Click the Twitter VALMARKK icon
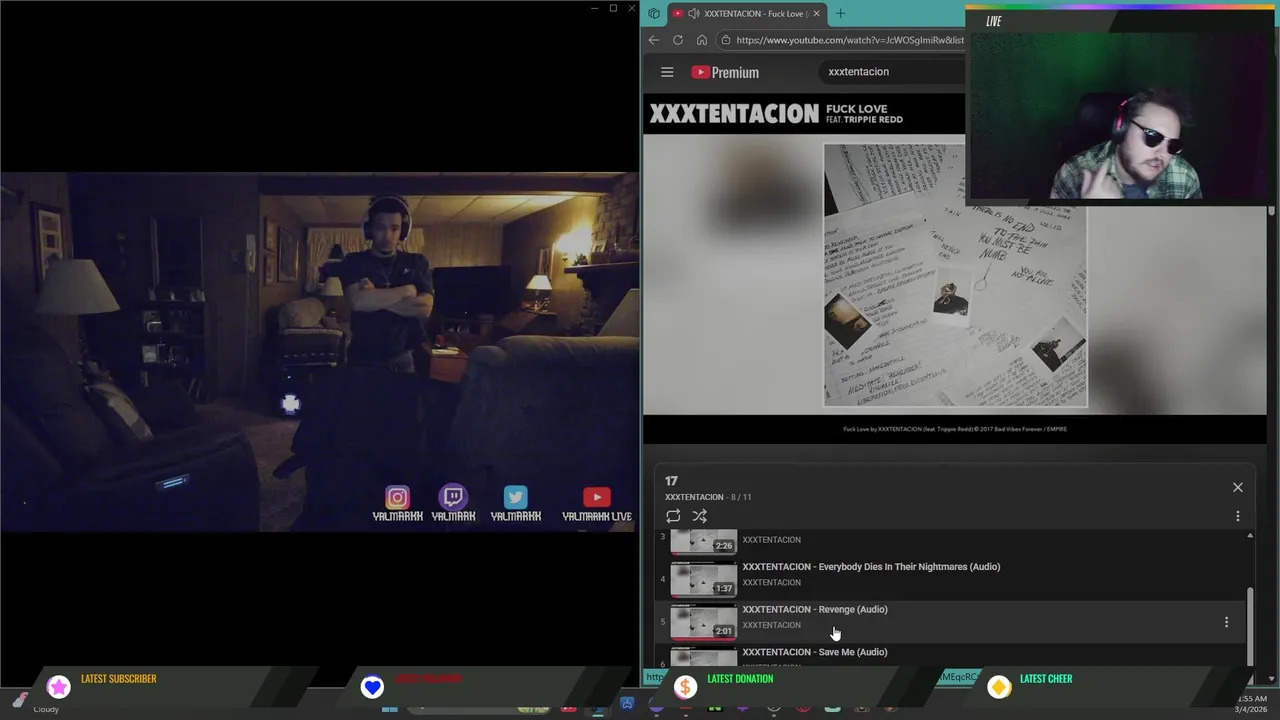This screenshot has width=1280, height=720. (x=515, y=497)
